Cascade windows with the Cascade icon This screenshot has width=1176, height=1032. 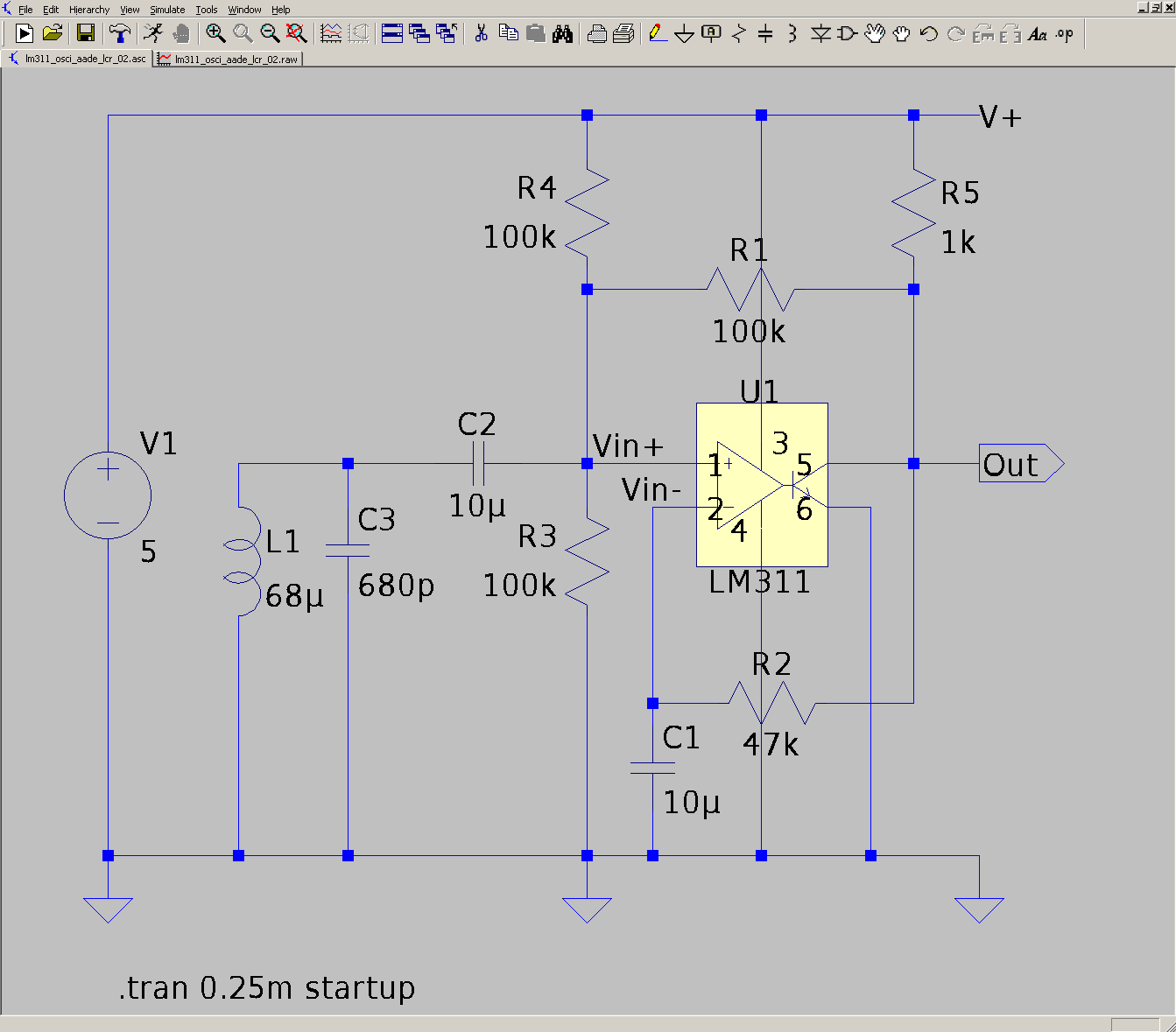tap(419, 33)
